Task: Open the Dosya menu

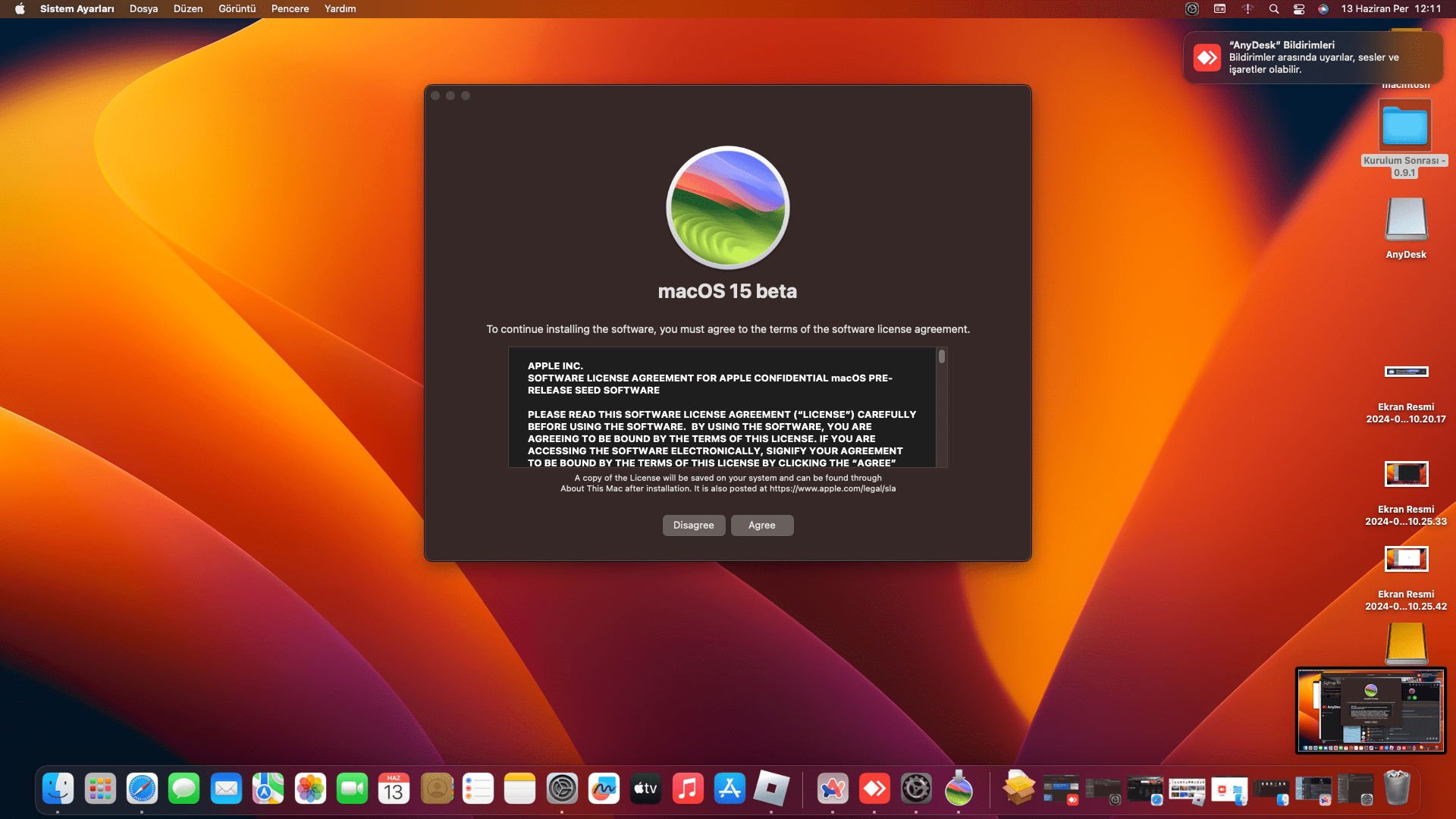Action: (143, 9)
